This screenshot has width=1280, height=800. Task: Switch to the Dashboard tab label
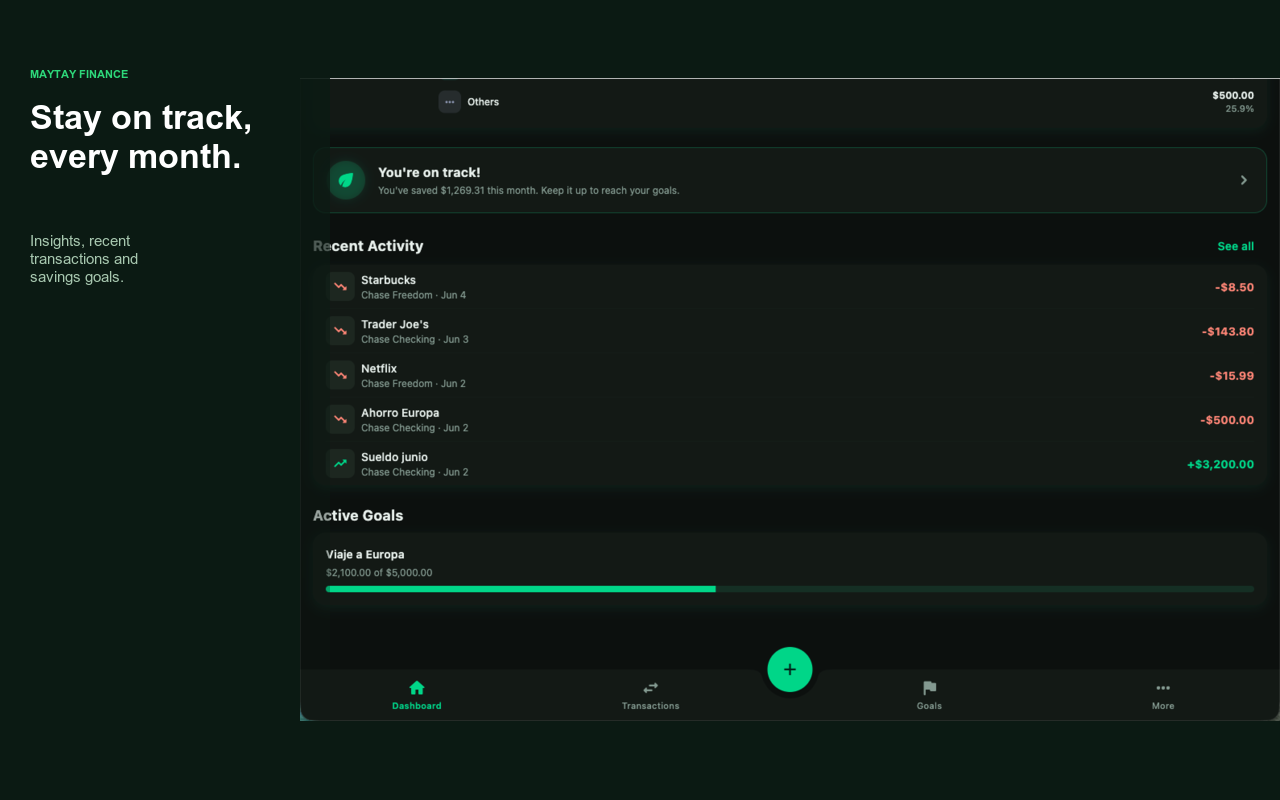coord(417,706)
